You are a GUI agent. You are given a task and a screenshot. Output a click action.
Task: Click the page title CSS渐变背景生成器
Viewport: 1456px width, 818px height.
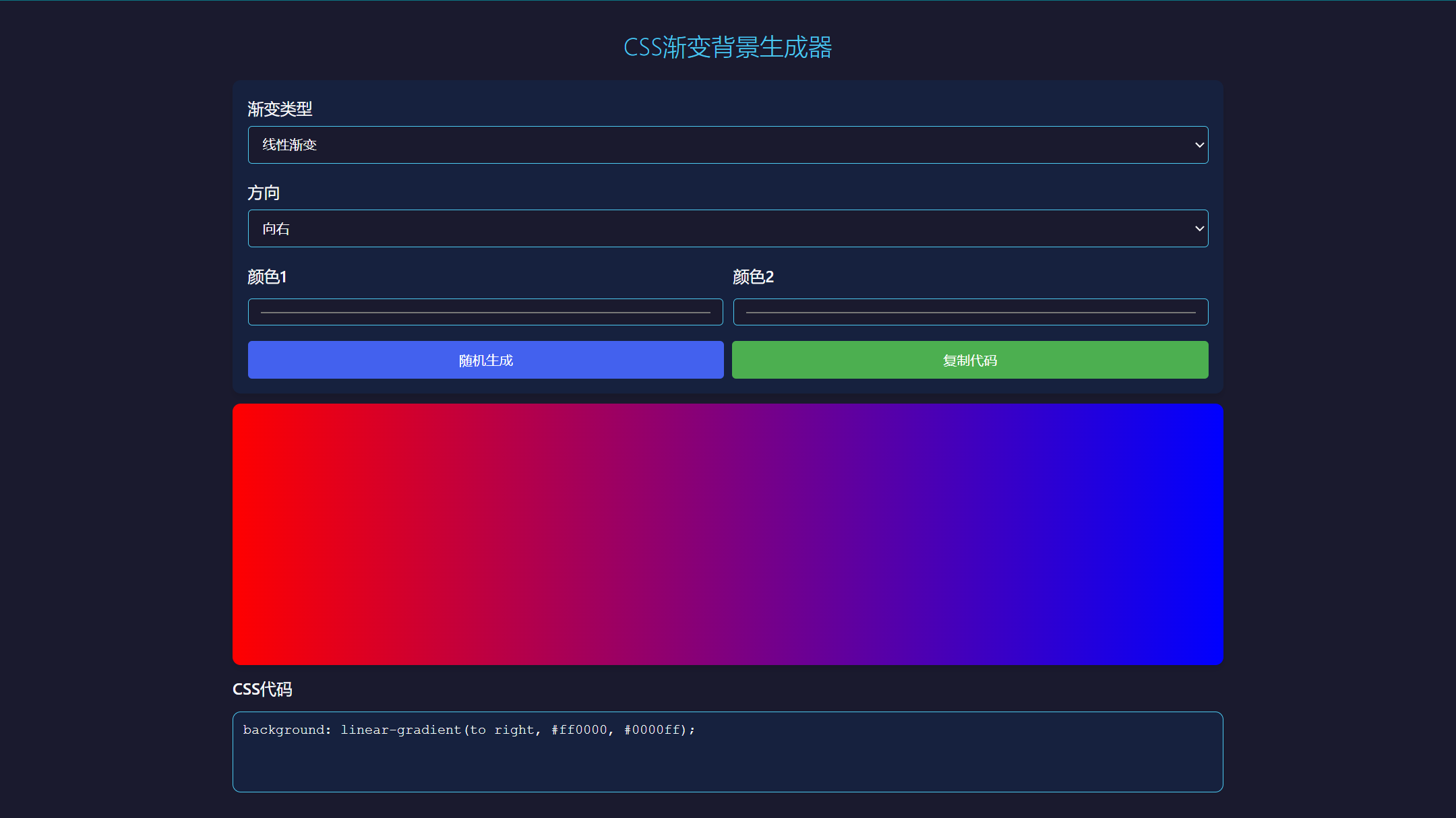coord(727,47)
